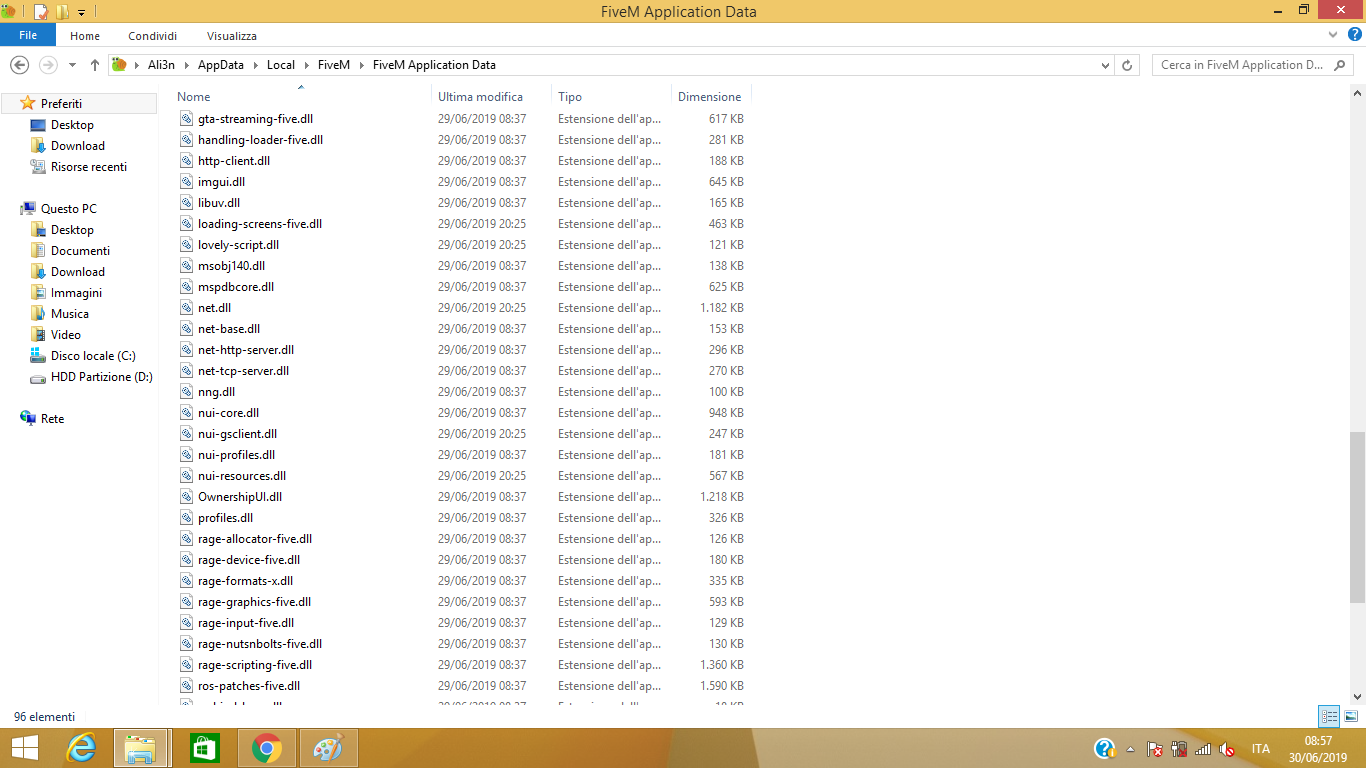Select Questo PC in navigation pane

[68, 209]
